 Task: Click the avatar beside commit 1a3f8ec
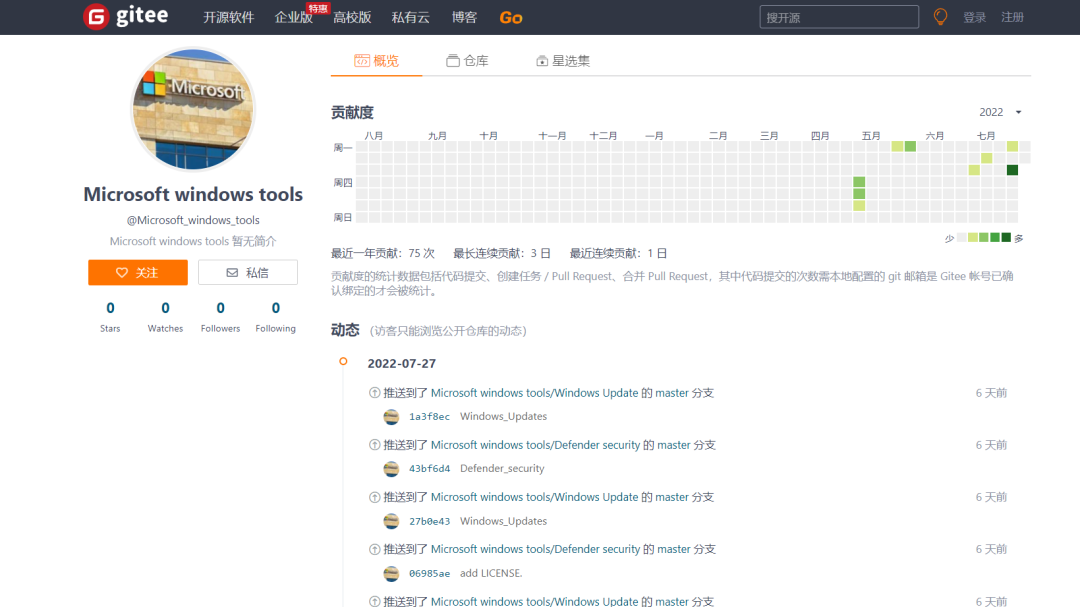coord(391,417)
